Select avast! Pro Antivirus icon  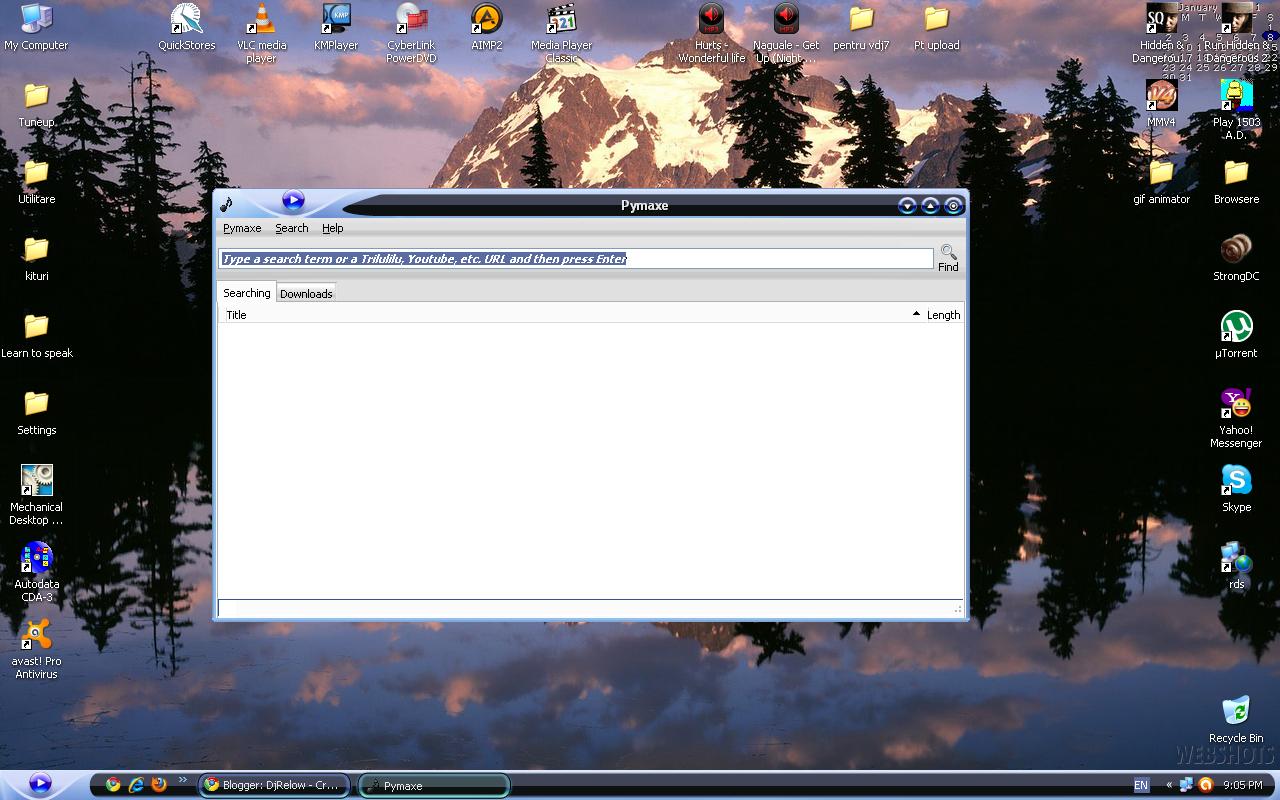[36, 649]
